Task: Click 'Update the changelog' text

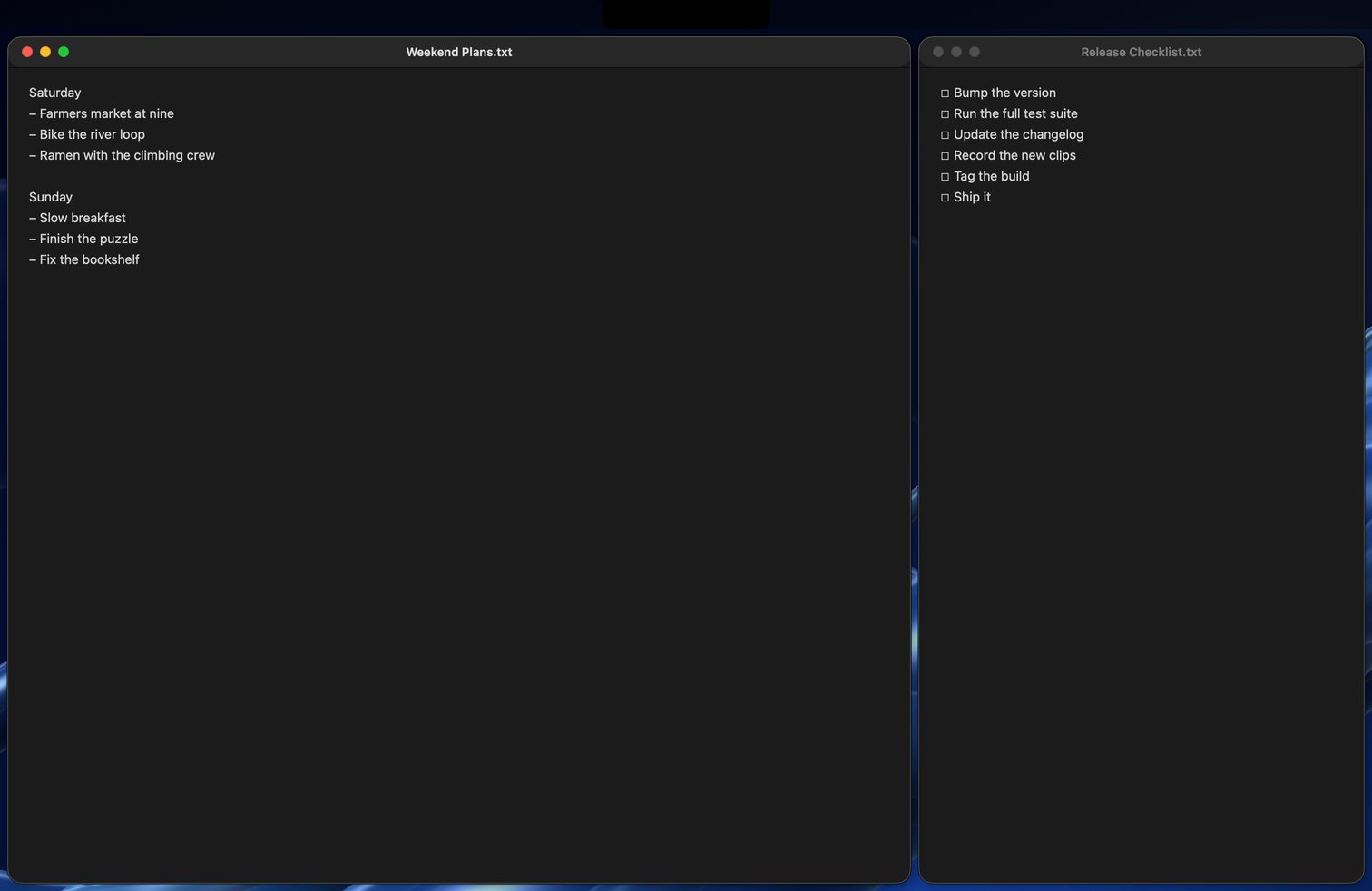Action: click(x=1018, y=134)
